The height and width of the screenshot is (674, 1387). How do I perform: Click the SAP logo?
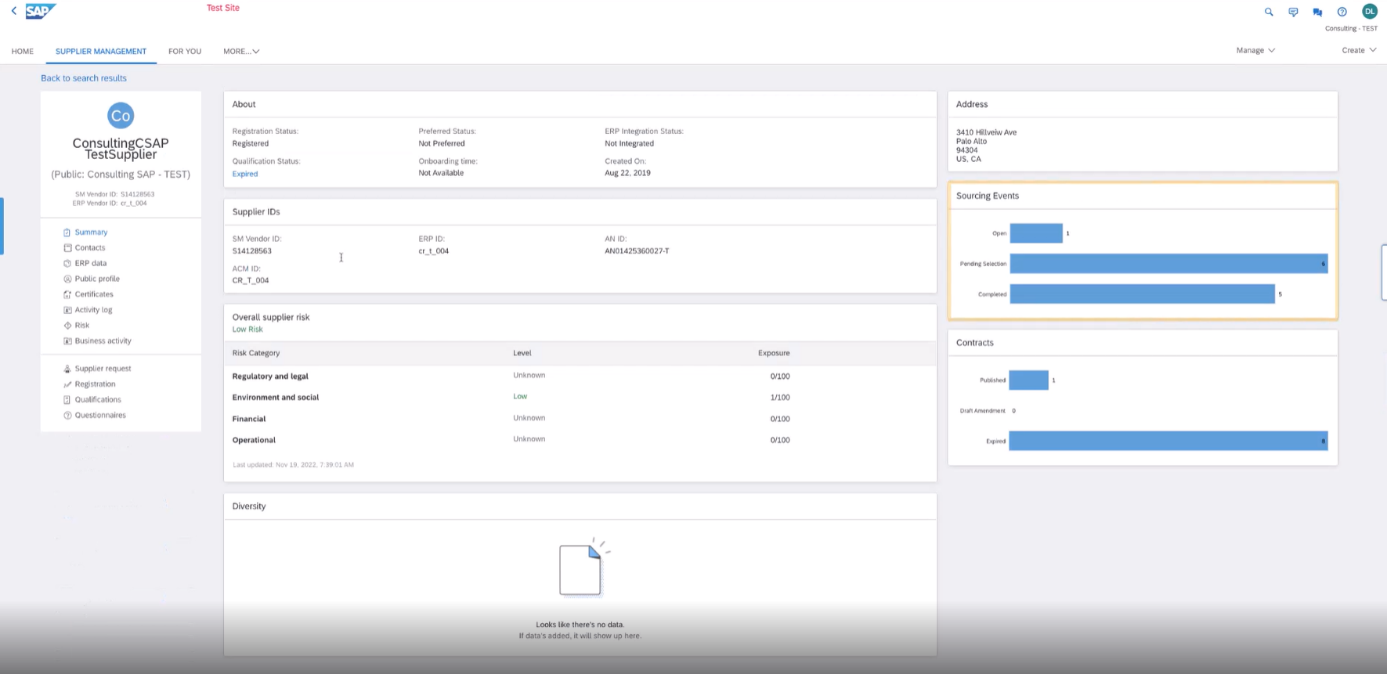[41, 11]
